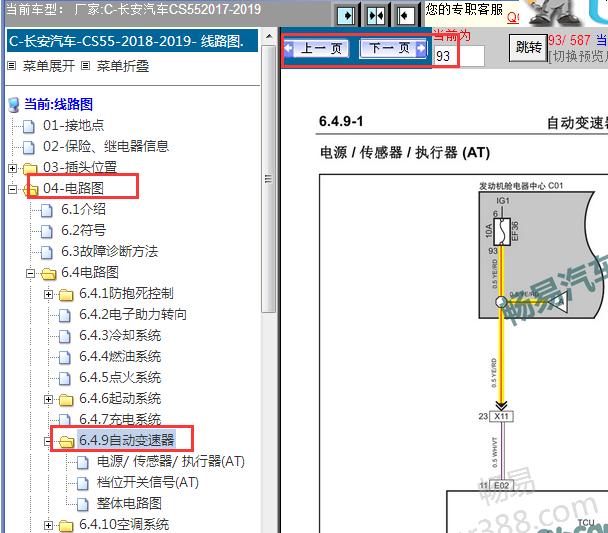Image resolution: width=608 pixels, height=533 pixels.
Task: Select the 04-电路图 folder
Action: pos(73,188)
